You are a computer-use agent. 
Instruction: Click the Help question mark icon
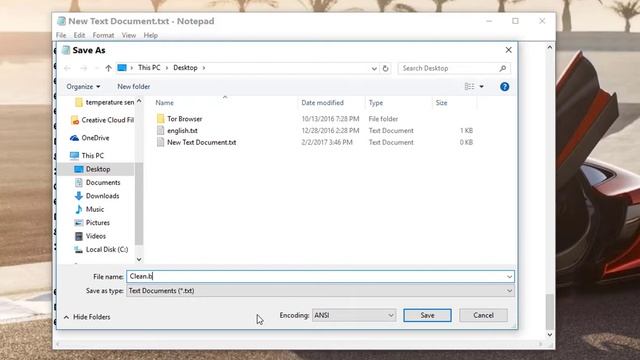(504, 87)
